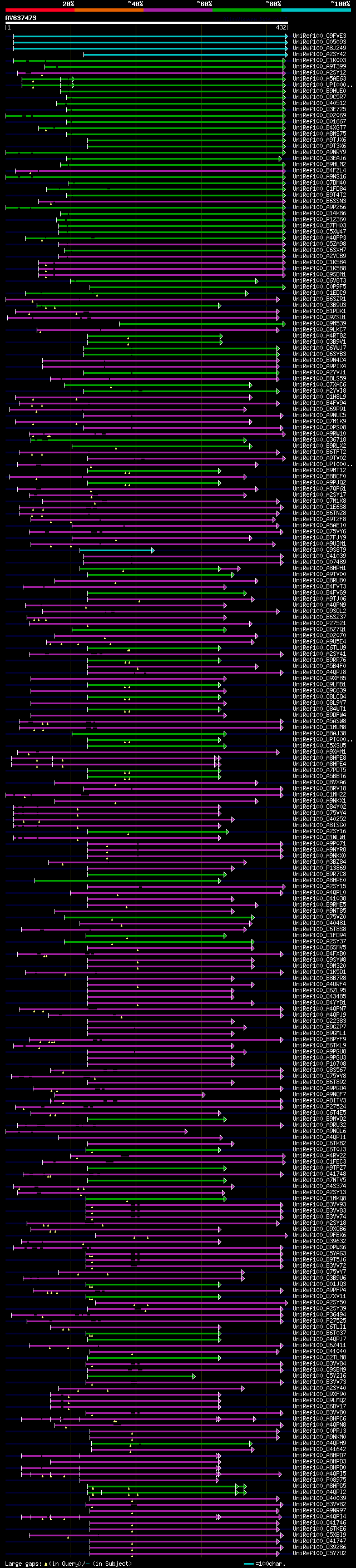Click the UniRef100_C5XW47 label
Viewport: 356px width, 1568px height.
(319, 231)
